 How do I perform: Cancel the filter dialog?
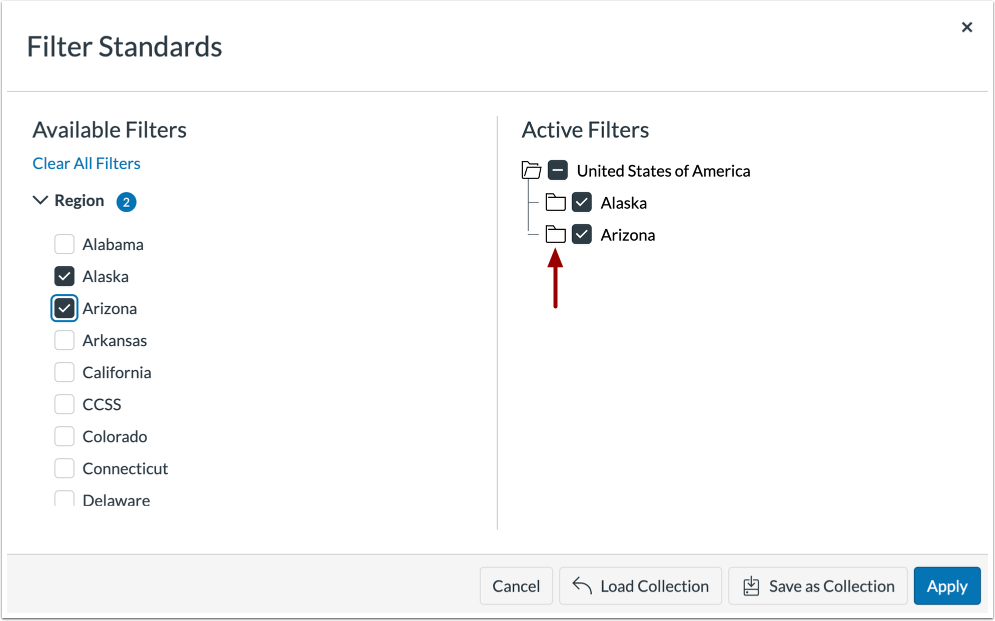(516, 586)
